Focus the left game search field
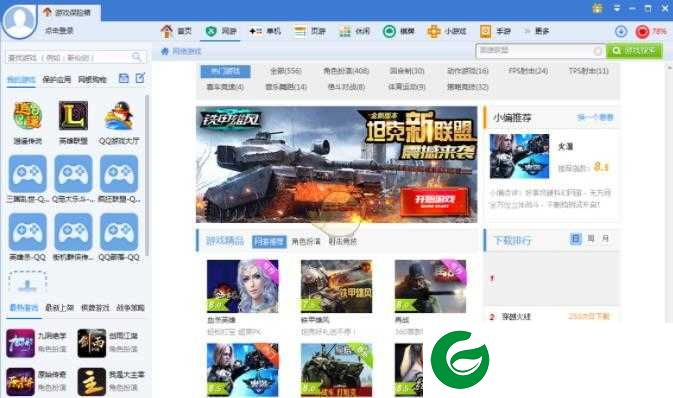Image resolution: width=673 pixels, height=398 pixels. click(76, 57)
